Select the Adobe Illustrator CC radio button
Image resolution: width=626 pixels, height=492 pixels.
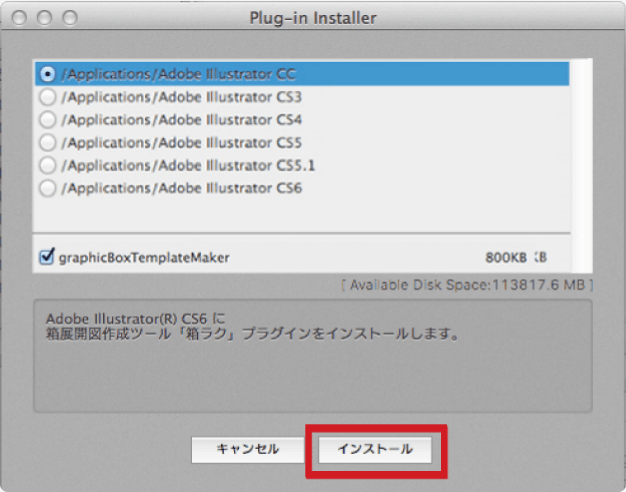pyautogui.click(x=47, y=74)
